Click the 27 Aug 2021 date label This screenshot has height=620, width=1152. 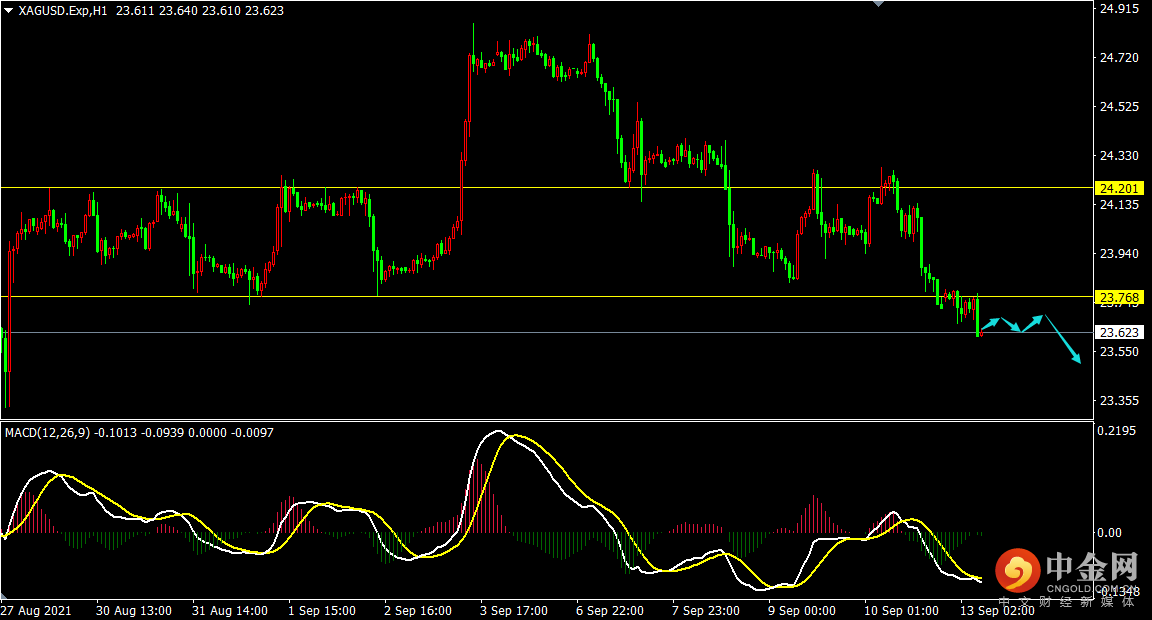pyautogui.click(x=37, y=610)
